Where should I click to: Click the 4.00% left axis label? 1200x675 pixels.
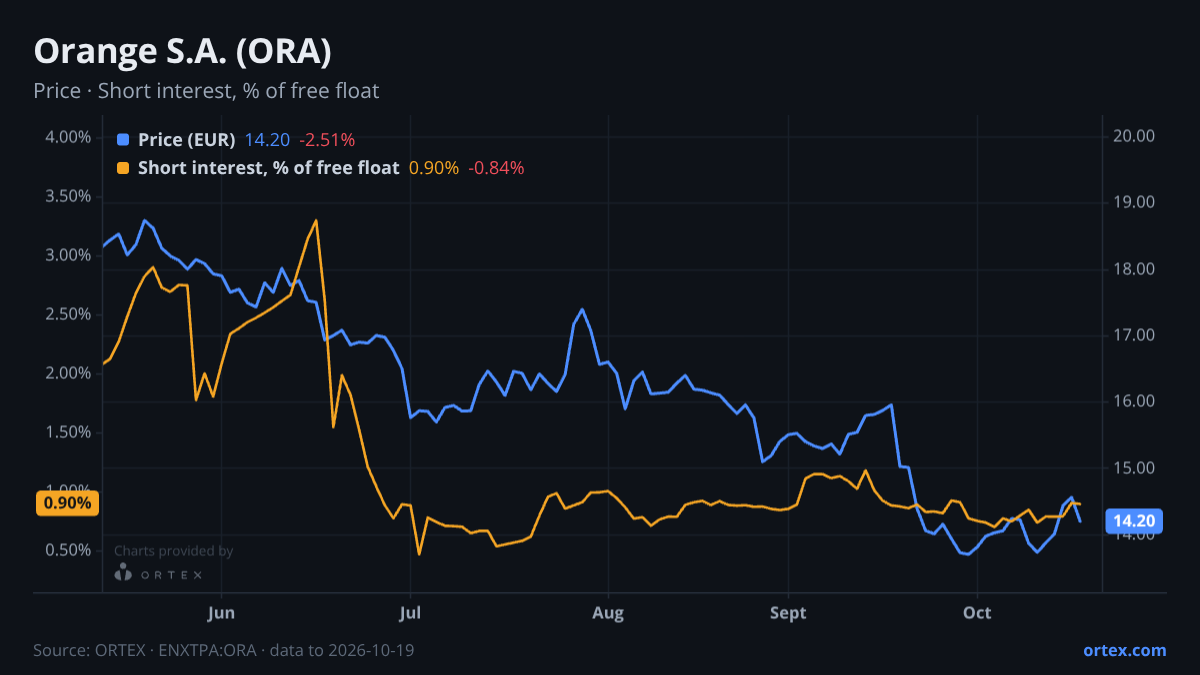coord(68,137)
